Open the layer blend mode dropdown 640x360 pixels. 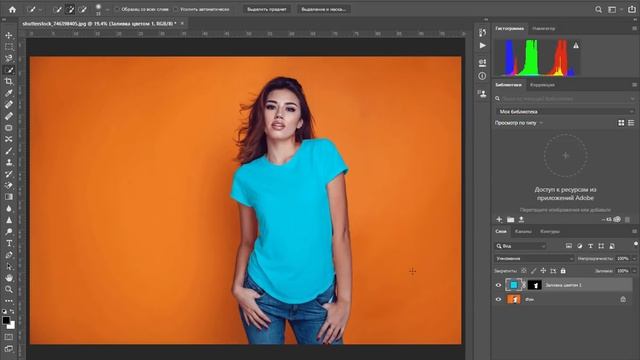pyautogui.click(x=534, y=258)
